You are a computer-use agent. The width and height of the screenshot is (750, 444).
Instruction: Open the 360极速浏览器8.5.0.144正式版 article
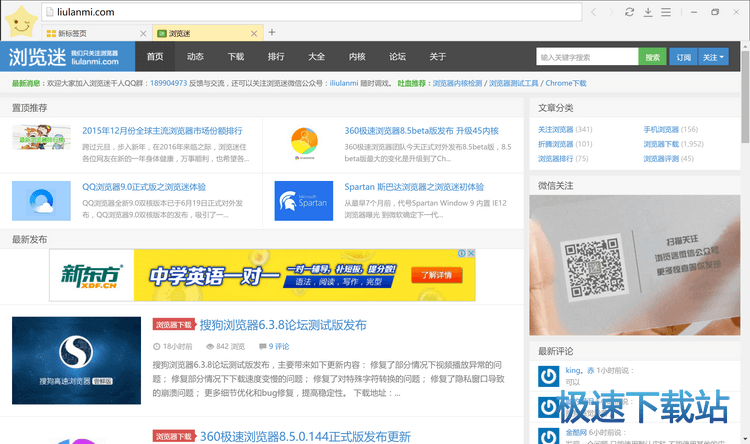coord(305,436)
